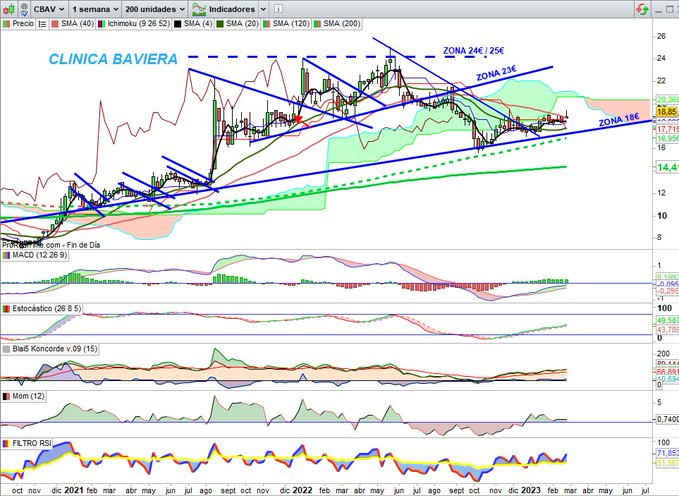Click the green 14,4 price axis tag
The height and width of the screenshot is (496, 679).
(x=667, y=167)
